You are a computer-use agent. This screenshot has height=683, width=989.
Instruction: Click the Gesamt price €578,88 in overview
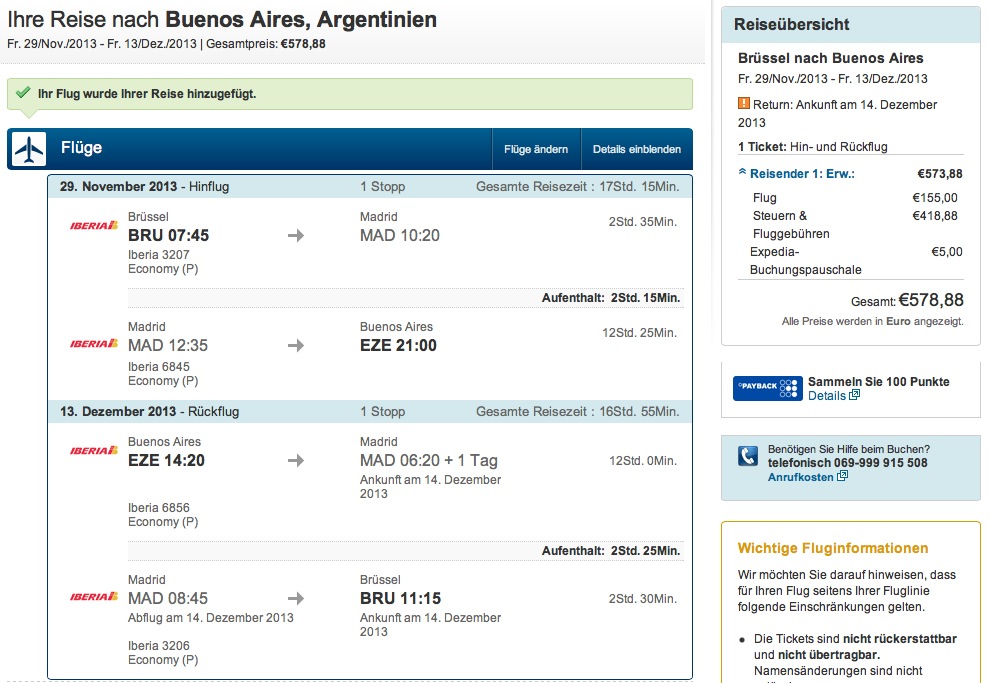(x=931, y=300)
